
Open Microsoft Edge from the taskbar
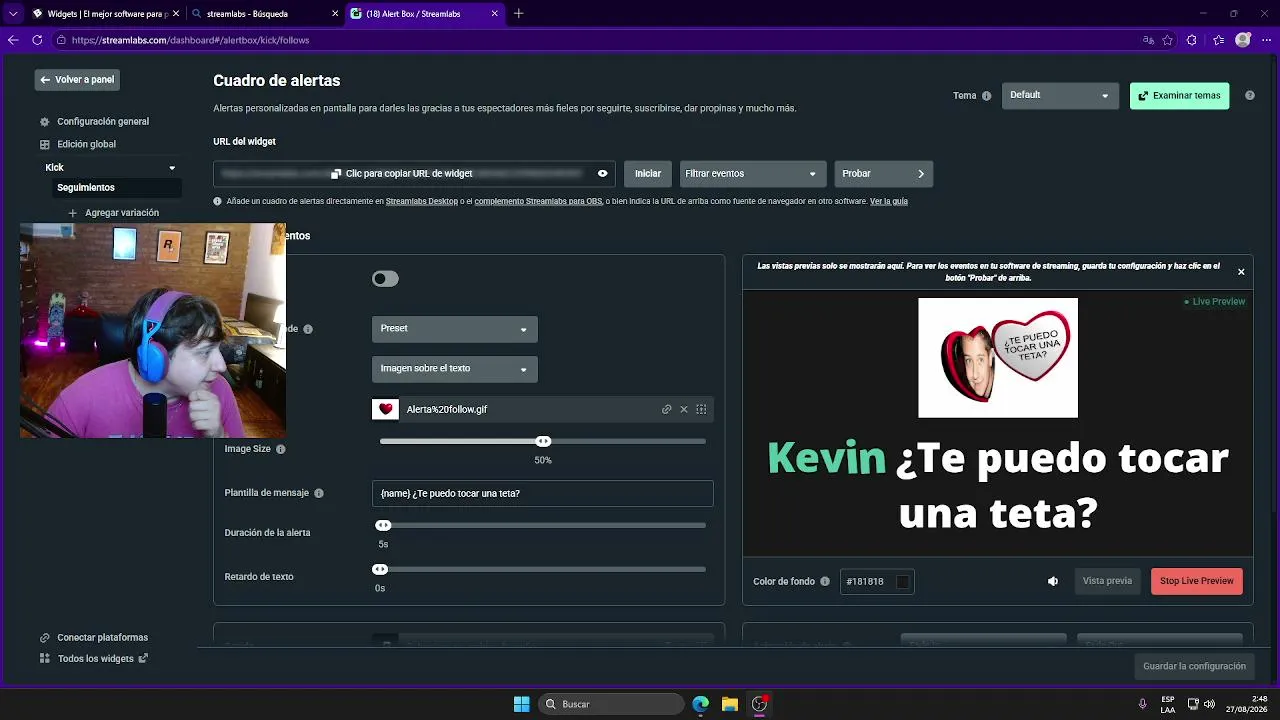[x=701, y=704]
